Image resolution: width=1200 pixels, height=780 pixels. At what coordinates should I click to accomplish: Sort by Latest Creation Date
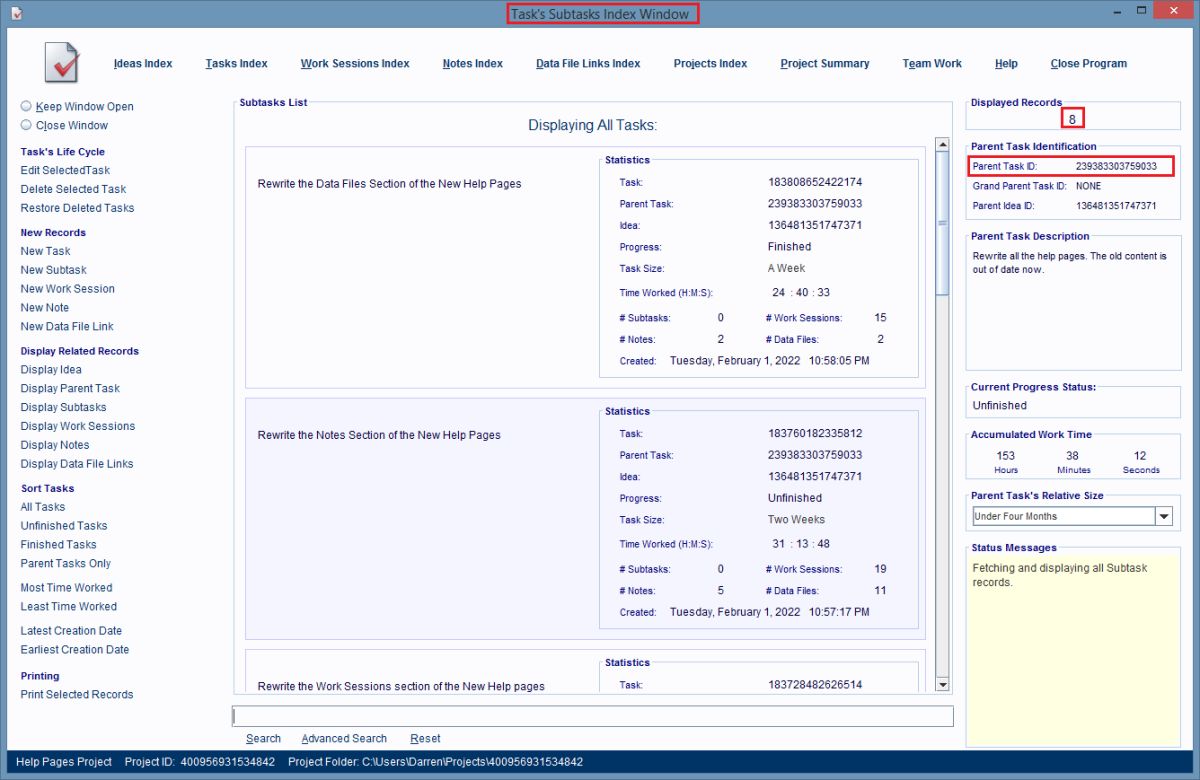click(71, 631)
